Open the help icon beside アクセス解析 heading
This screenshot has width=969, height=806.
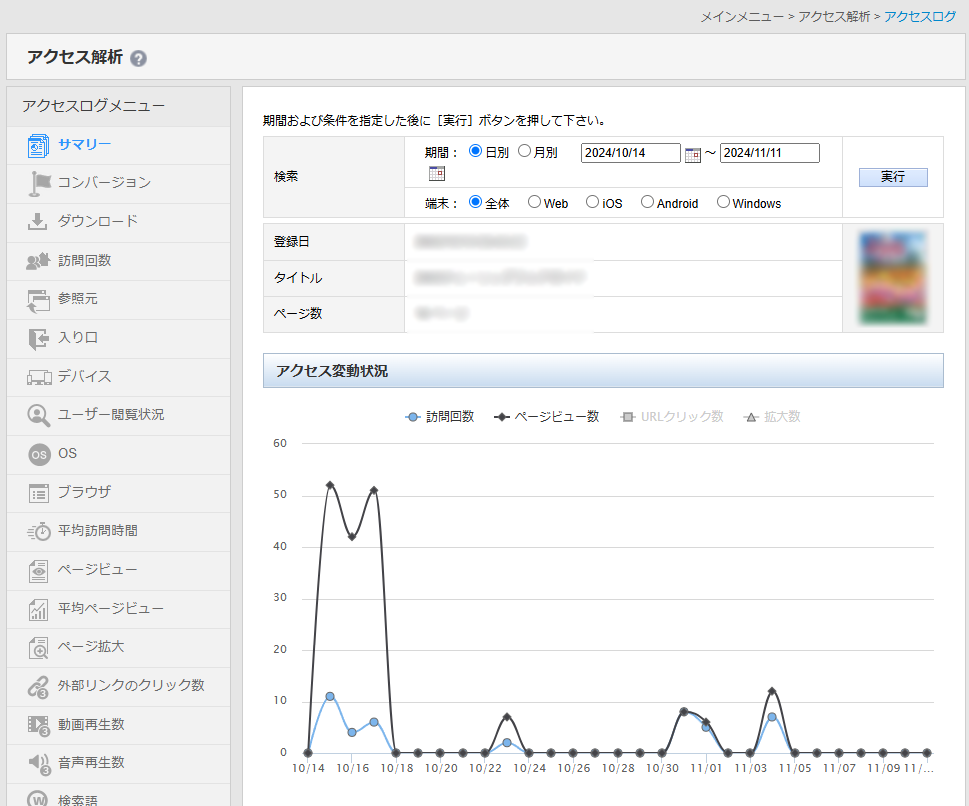click(x=138, y=58)
